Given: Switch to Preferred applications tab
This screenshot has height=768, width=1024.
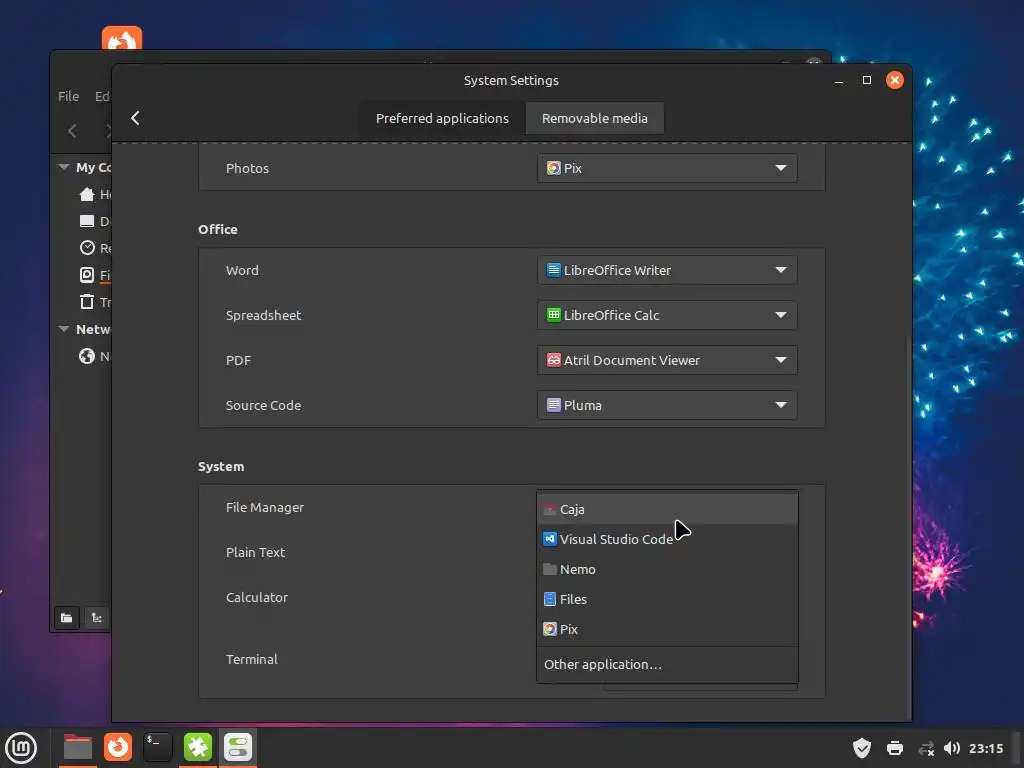Looking at the screenshot, I should coord(442,118).
